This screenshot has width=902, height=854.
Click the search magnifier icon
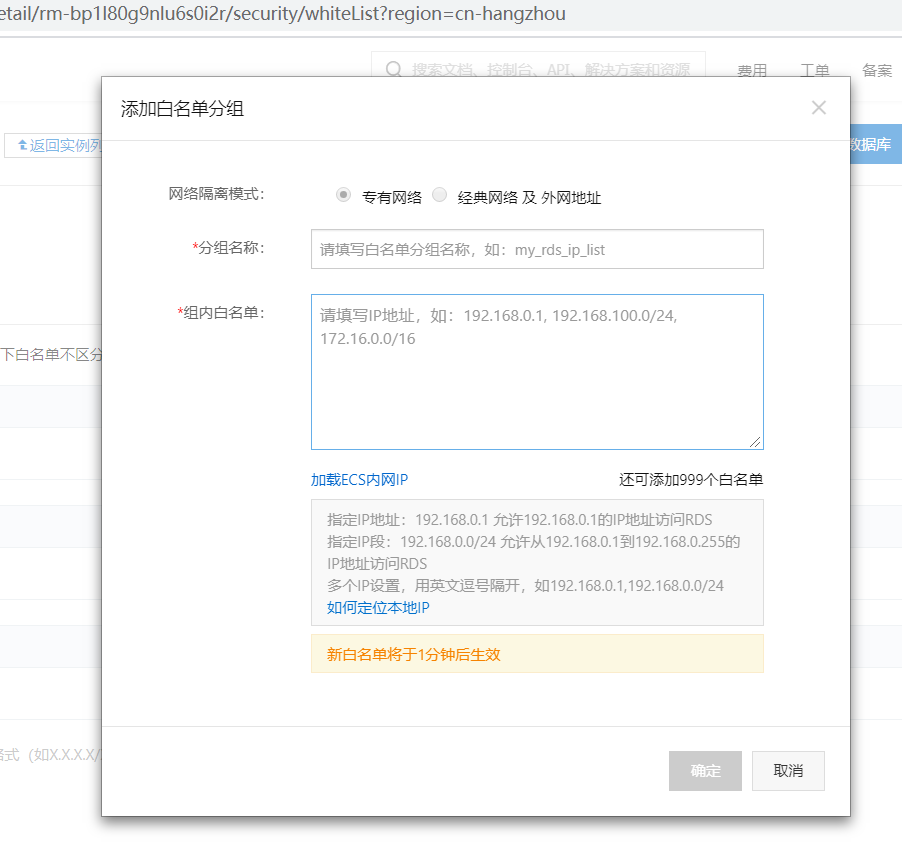click(x=393, y=69)
